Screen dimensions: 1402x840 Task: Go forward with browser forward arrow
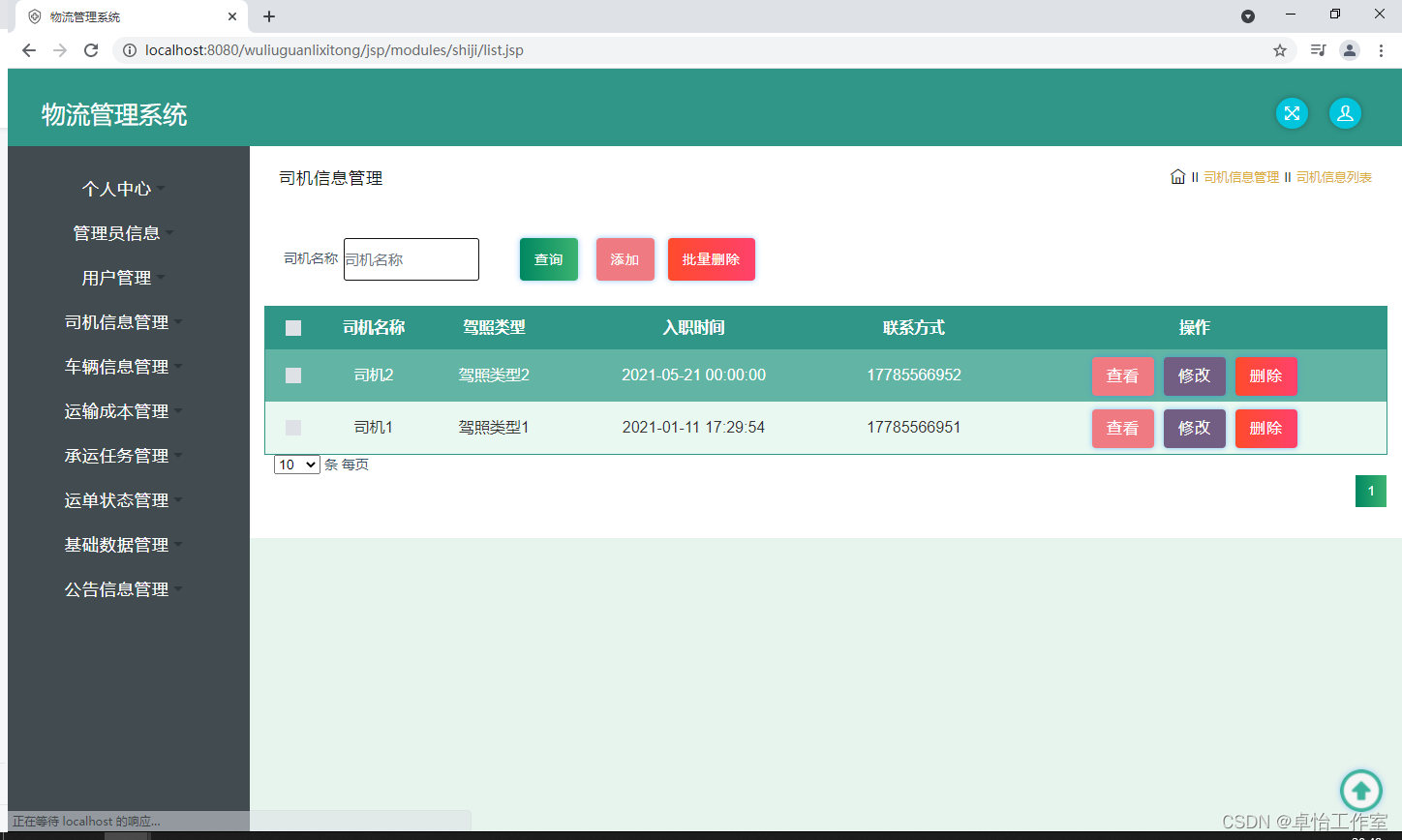coord(60,50)
